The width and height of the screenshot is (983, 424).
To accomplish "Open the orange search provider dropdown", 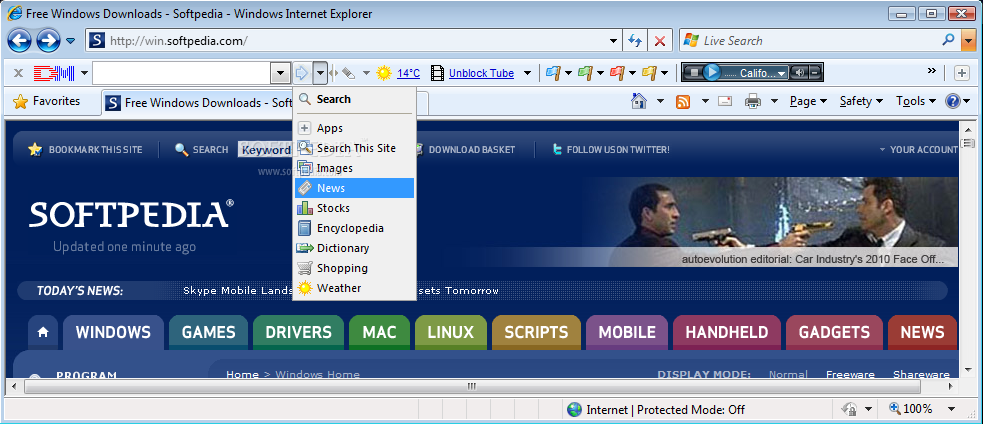I will click(x=968, y=41).
